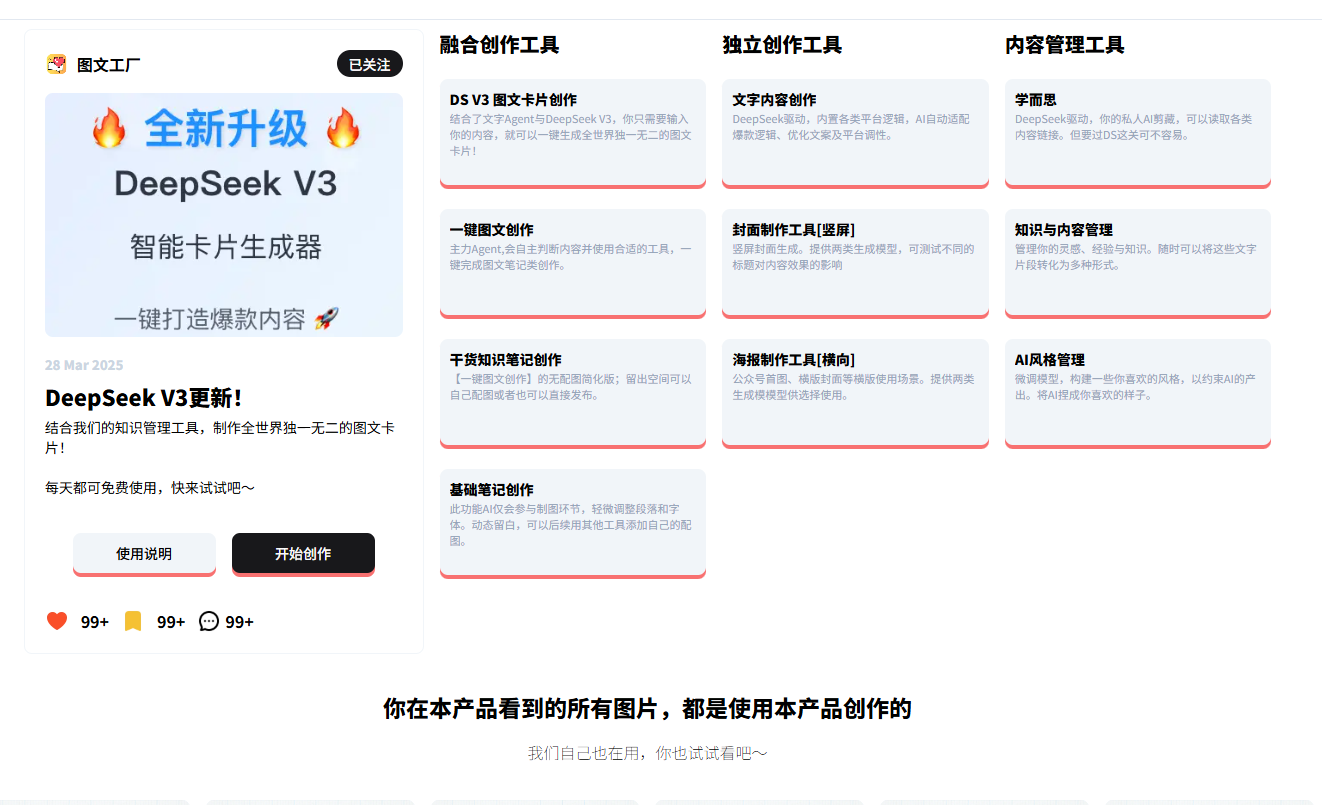Select 封面制作工具[竖屏] card
The image size is (1322, 805).
click(x=855, y=262)
